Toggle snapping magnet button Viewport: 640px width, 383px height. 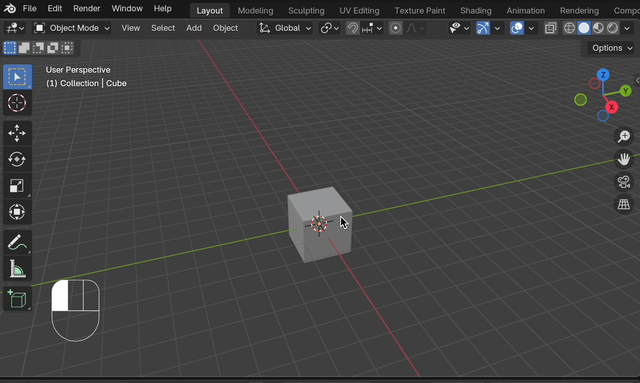353,28
